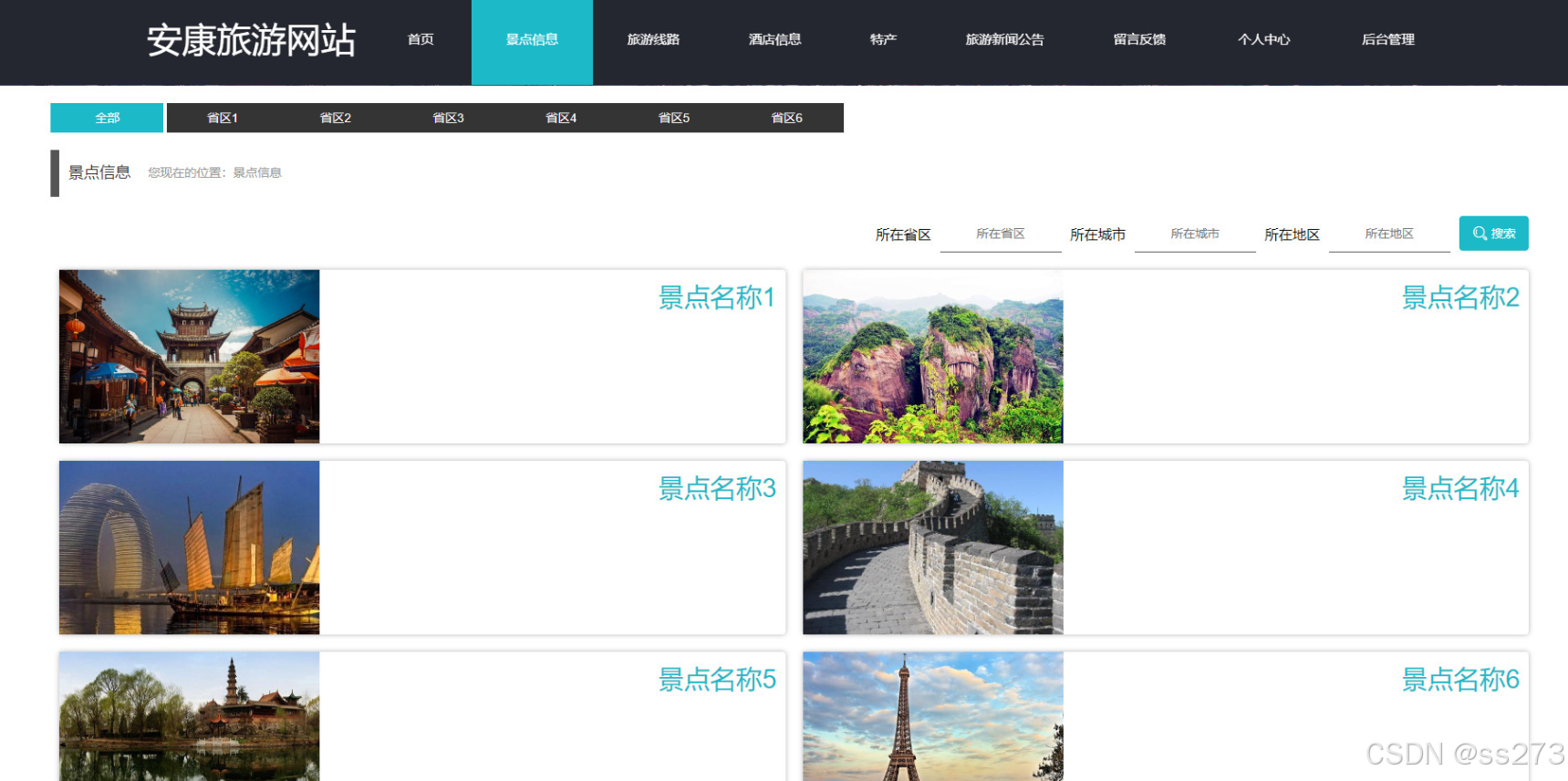Click the 搜索 button
Screen dimensions: 1568x781
pos(1494,234)
